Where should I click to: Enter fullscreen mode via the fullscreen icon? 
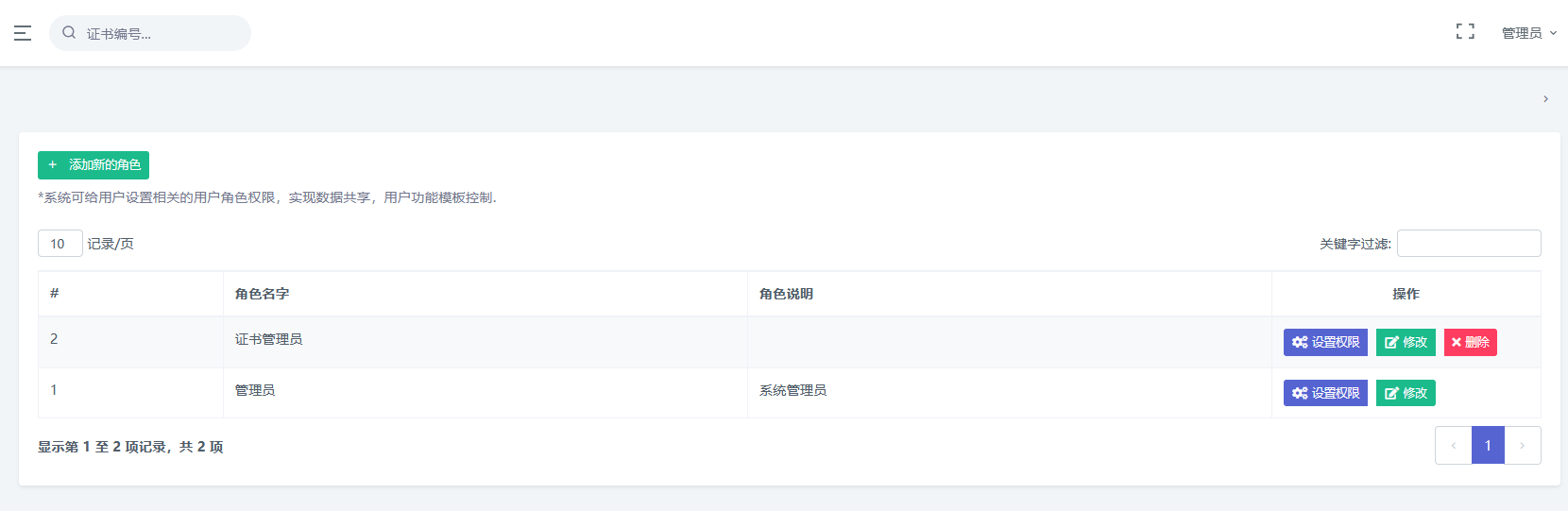click(x=1465, y=32)
